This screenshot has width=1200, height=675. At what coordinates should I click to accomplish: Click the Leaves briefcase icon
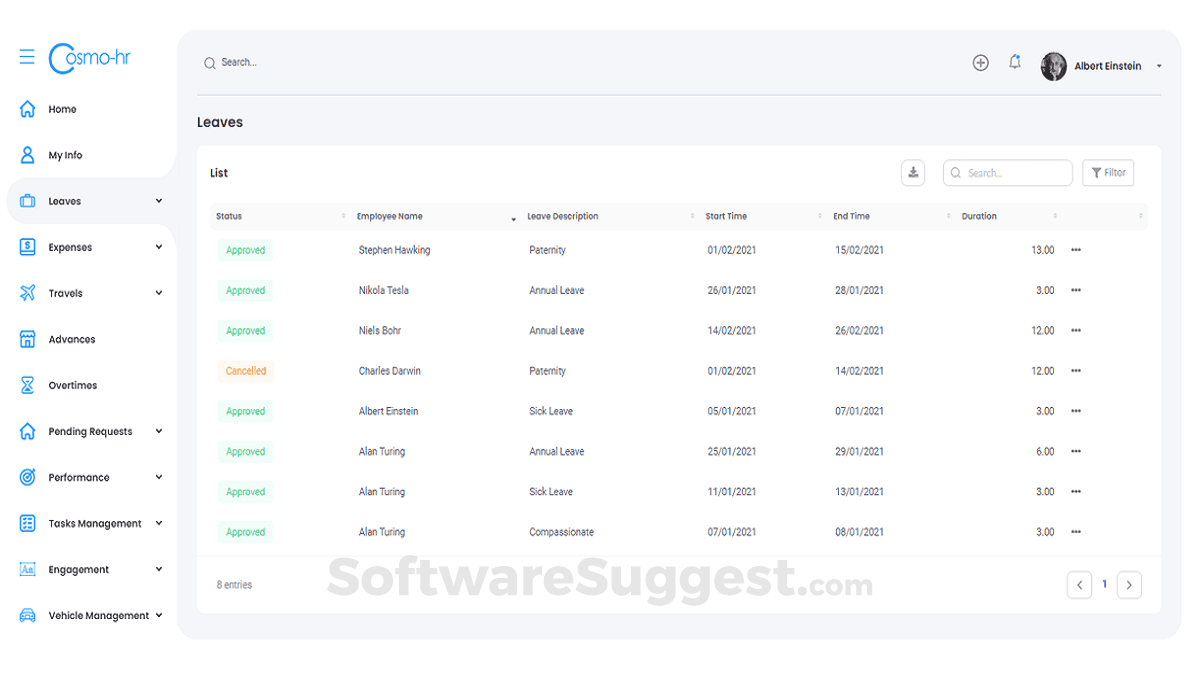point(28,201)
